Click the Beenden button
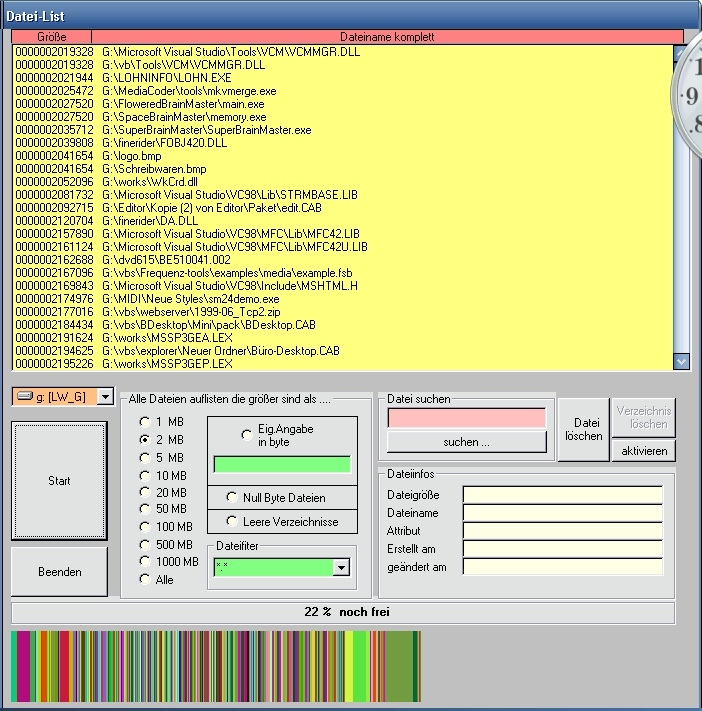The width and height of the screenshot is (702, 711). pos(59,572)
